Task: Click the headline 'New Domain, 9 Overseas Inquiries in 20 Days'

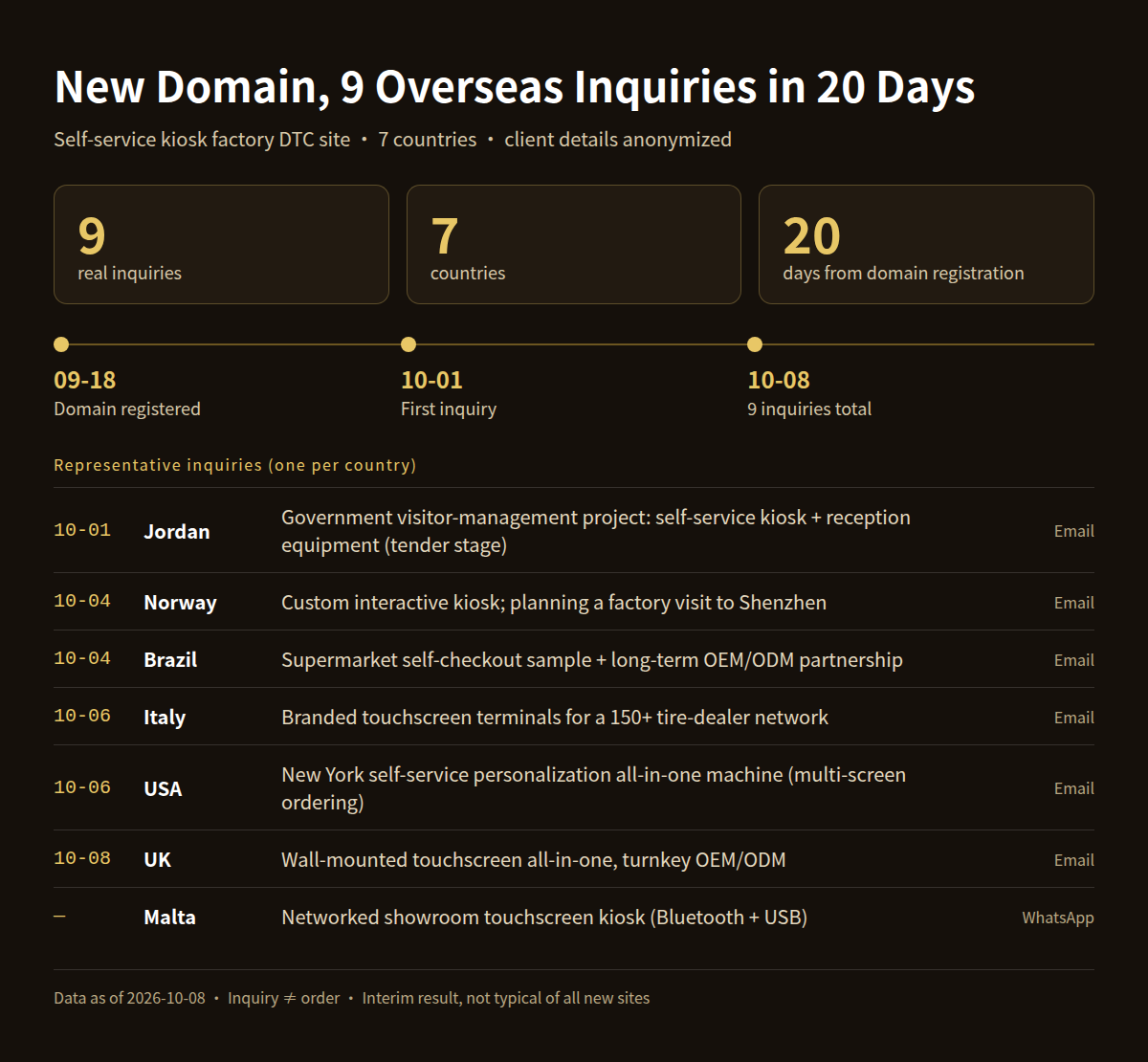Action: [x=515, y=87]
